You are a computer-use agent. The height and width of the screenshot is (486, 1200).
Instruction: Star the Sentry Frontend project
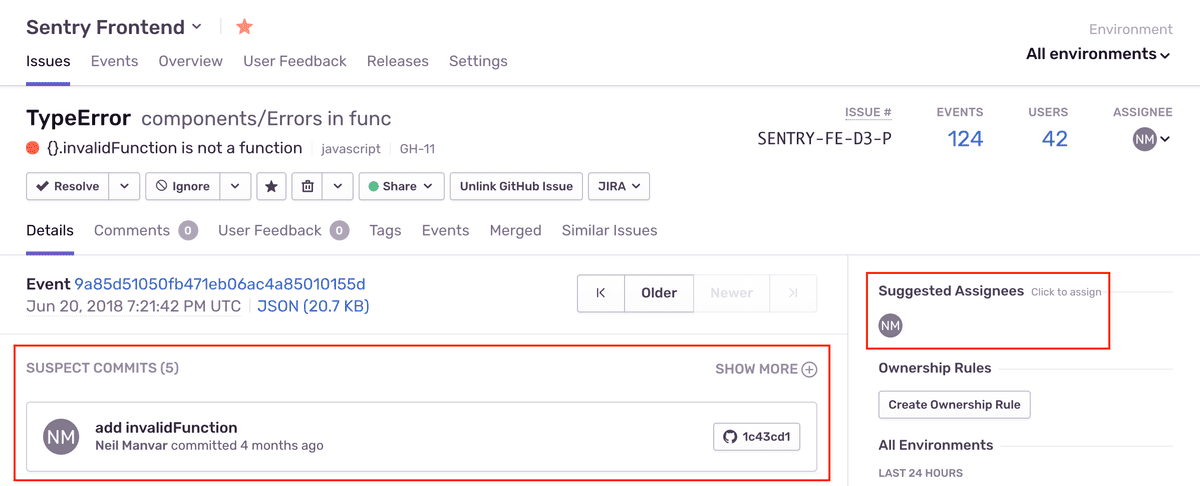click(x=245, y=27)
